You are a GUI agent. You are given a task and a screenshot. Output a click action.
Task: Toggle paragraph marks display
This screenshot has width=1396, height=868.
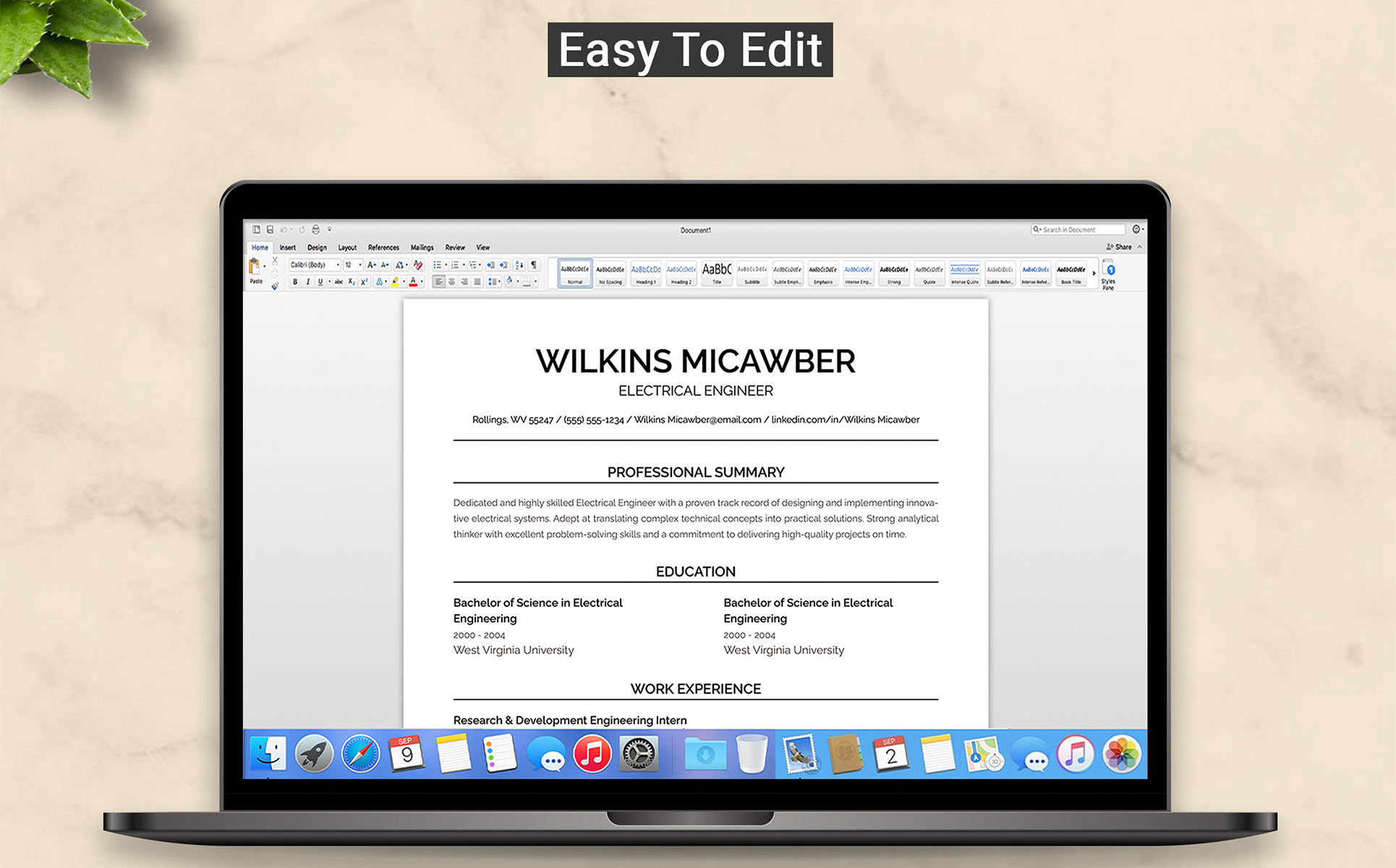point(534,265)
